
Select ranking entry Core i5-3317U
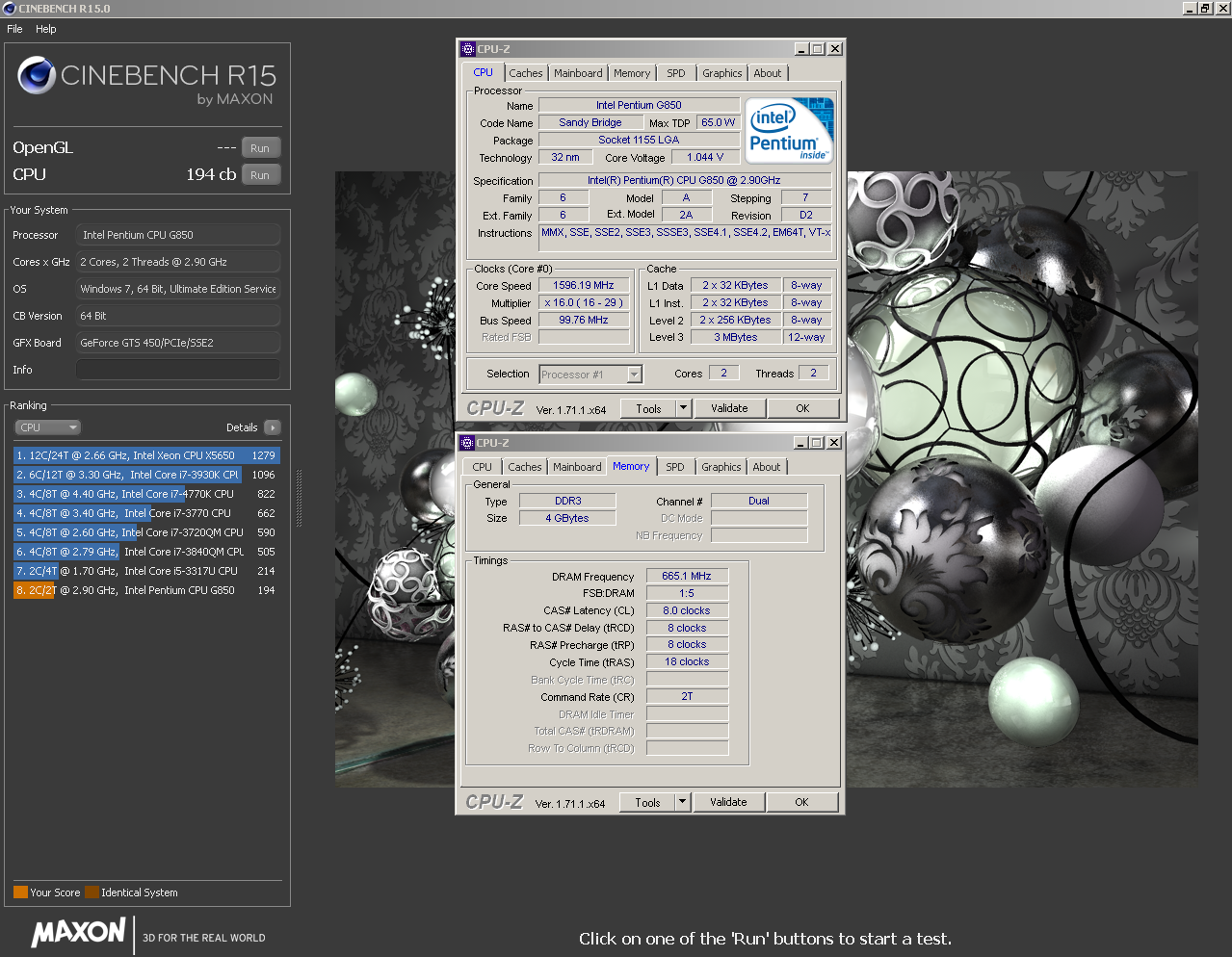coord(146,571)
